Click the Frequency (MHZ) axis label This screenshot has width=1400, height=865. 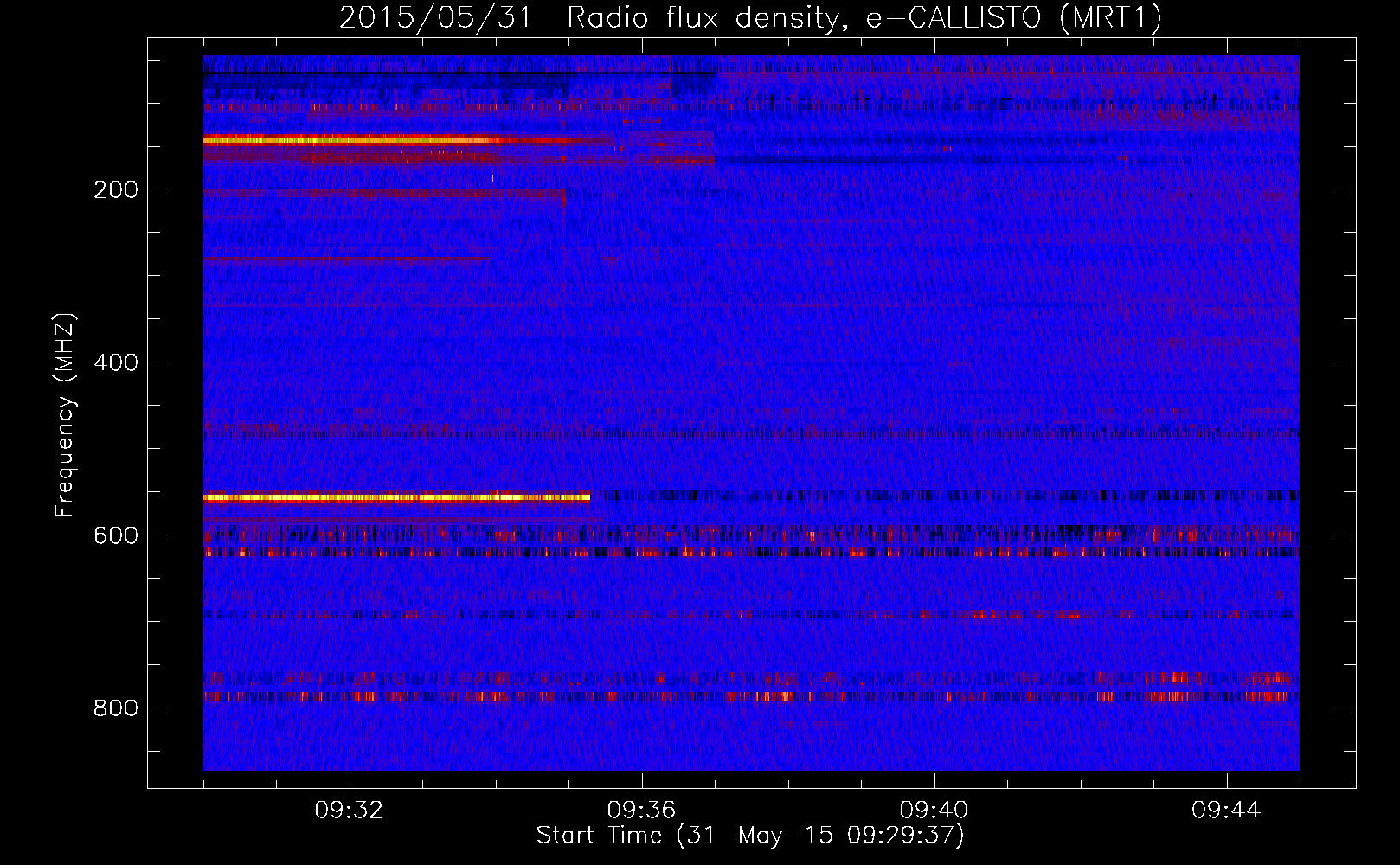coord(65,414)
